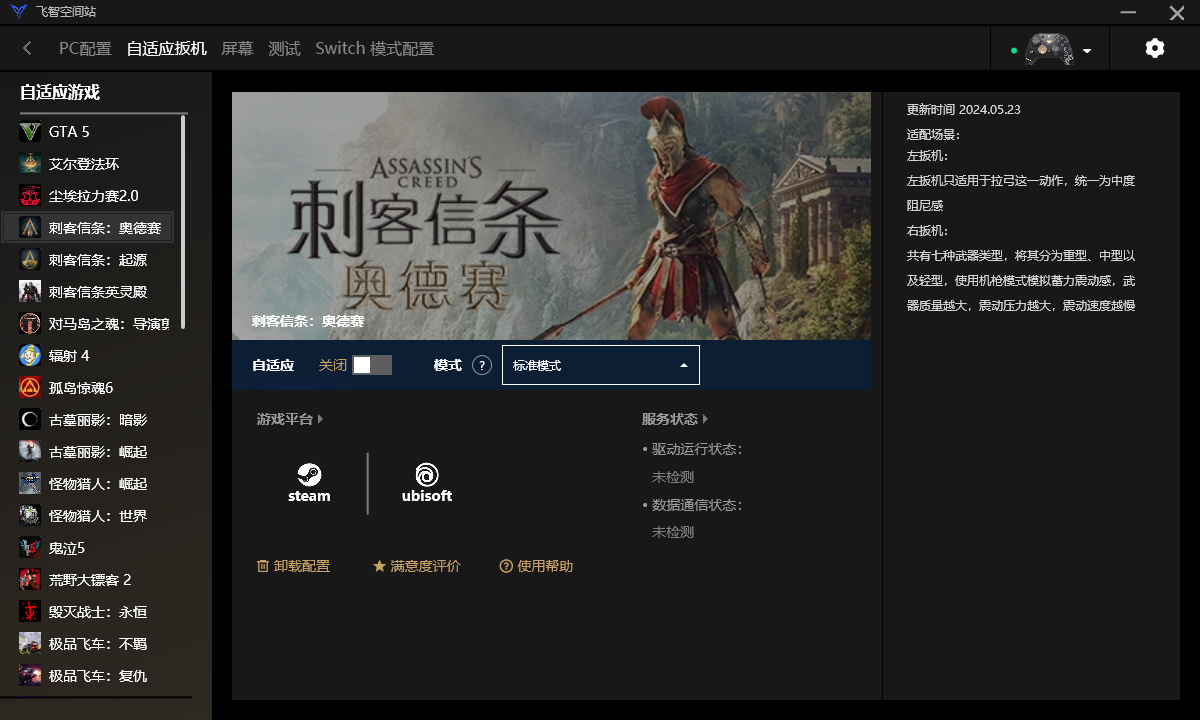Image resolution: width=1200 pixels, height=720 pixels.
Task: Click the 更新时间 2024.05.23 text
Action: tap(963, 109)
